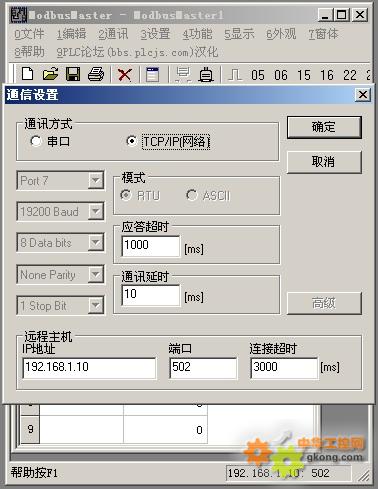This screenshot has width=378, height=489.
Task: Select the ASCII mode radio button
Action: (x=192, y=195)
